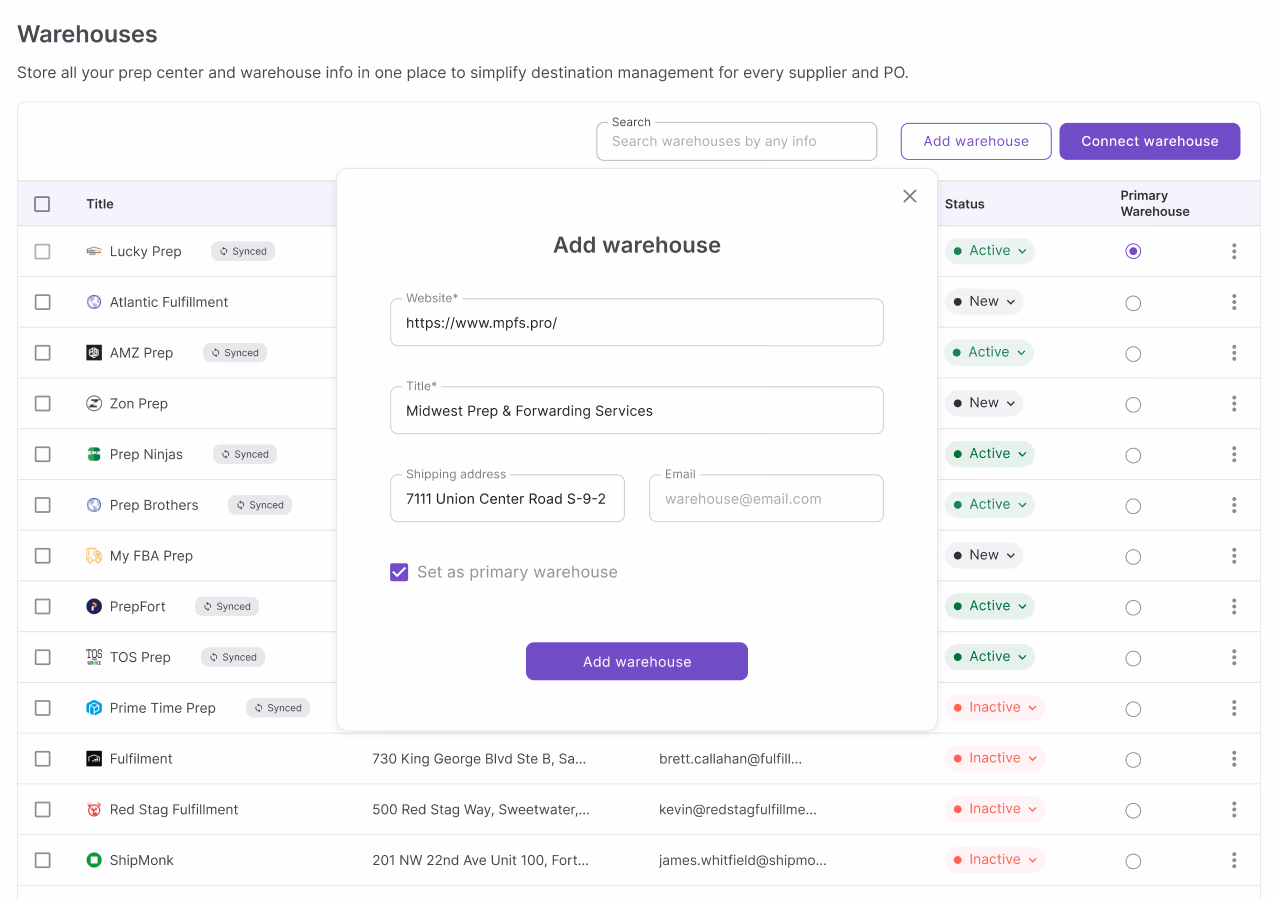The height and width of the screenshot is (900, 1274).
Task: Click the Prime Time Prep cube icon
Action: (x=94, y=708)
